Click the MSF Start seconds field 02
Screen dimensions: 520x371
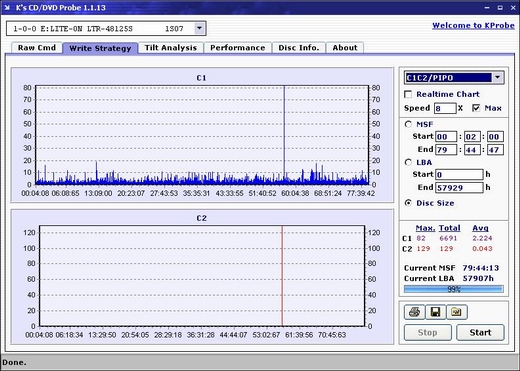click(x=472, y=137)
